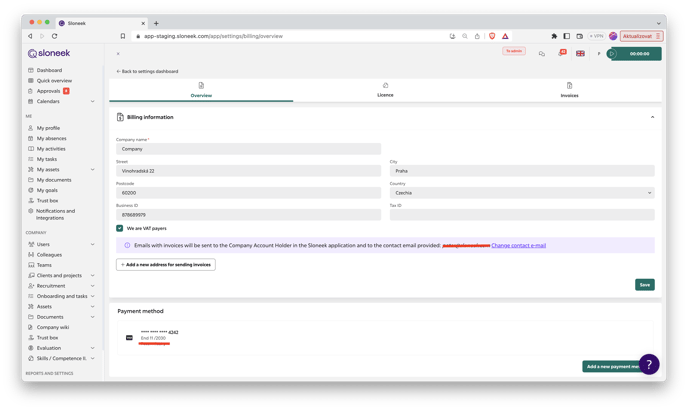Open the help question mark bubble

(x=649, y=364)
